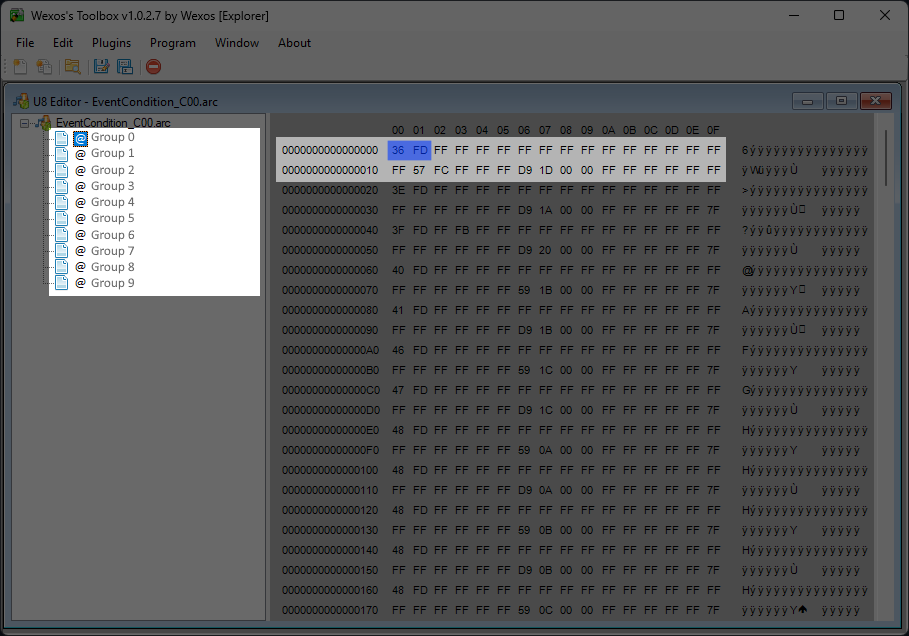Select Group 0 in the tree
This screenshot has height=636, width=909.
click(112, 137)
